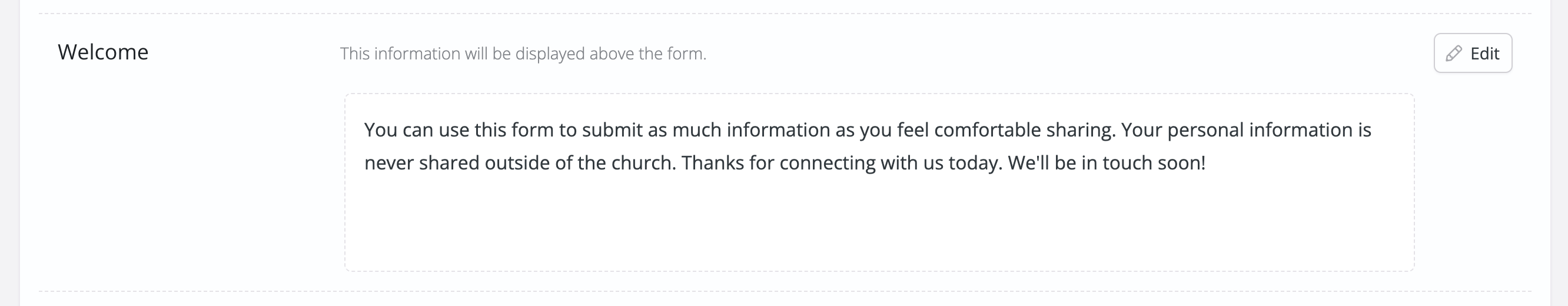
Task: Edit the Welcome section
Action: pos(1473,53)
